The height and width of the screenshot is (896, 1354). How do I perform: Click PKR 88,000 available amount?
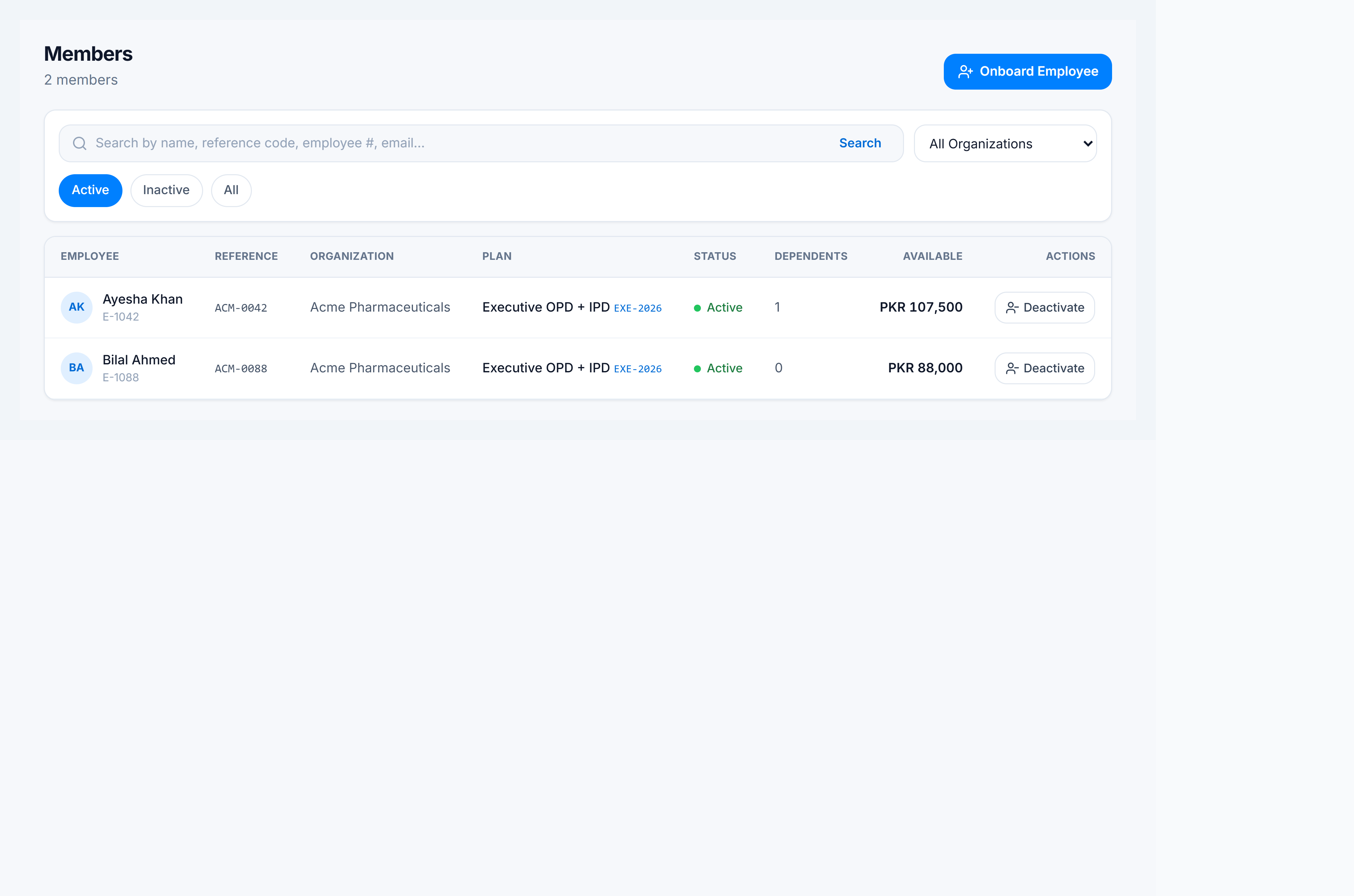tap(925, 368)
